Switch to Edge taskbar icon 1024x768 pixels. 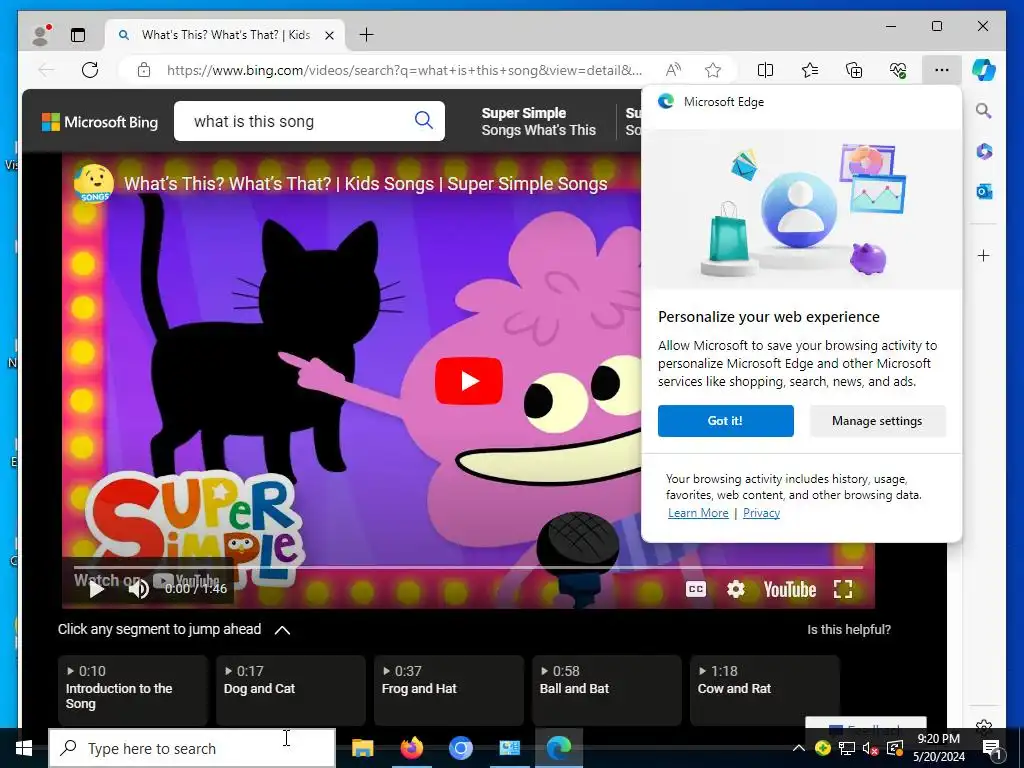tap(559, 748)
